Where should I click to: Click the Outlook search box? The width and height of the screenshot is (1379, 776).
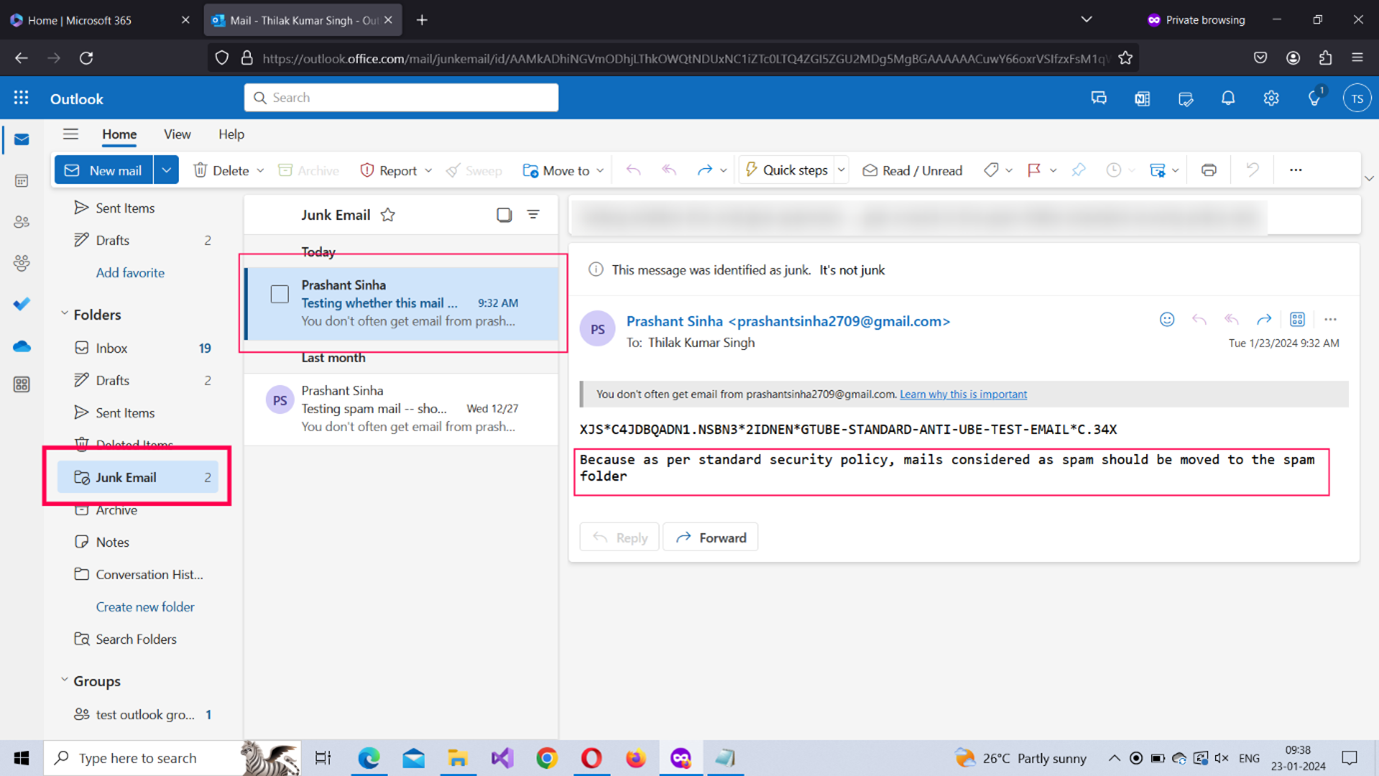coord(401,98)
